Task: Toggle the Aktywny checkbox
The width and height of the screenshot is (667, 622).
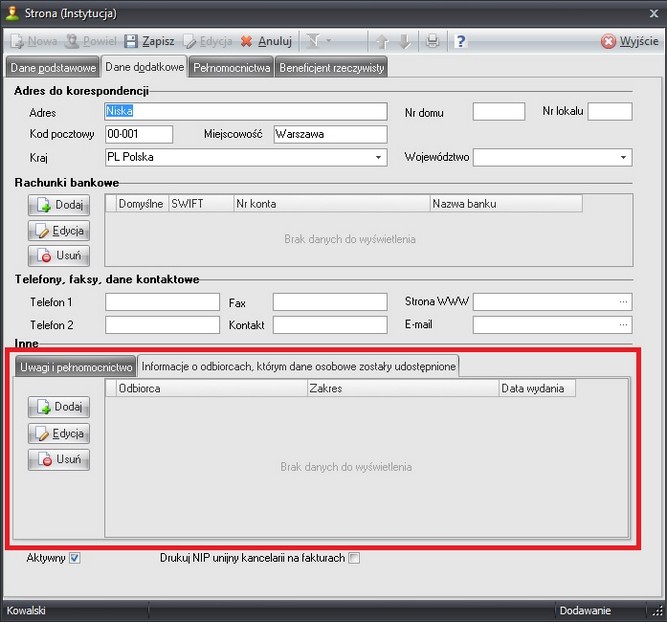Action: (x=74, y=558)
